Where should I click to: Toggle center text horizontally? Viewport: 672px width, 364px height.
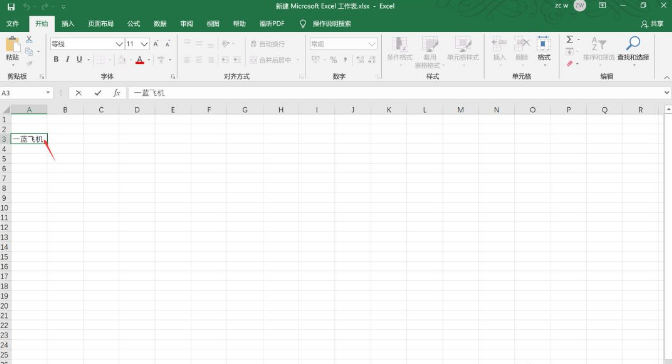(199, 60)
